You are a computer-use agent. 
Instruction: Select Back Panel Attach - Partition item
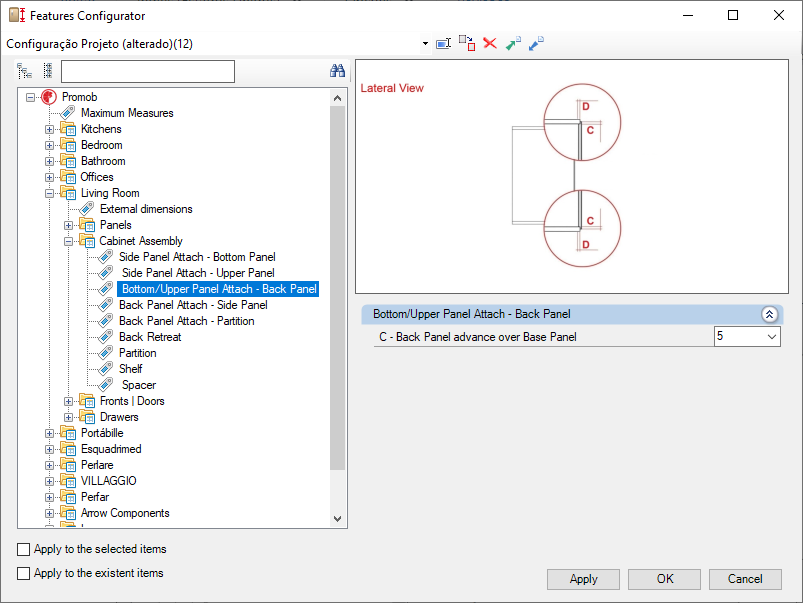click(x=186, y=321)
